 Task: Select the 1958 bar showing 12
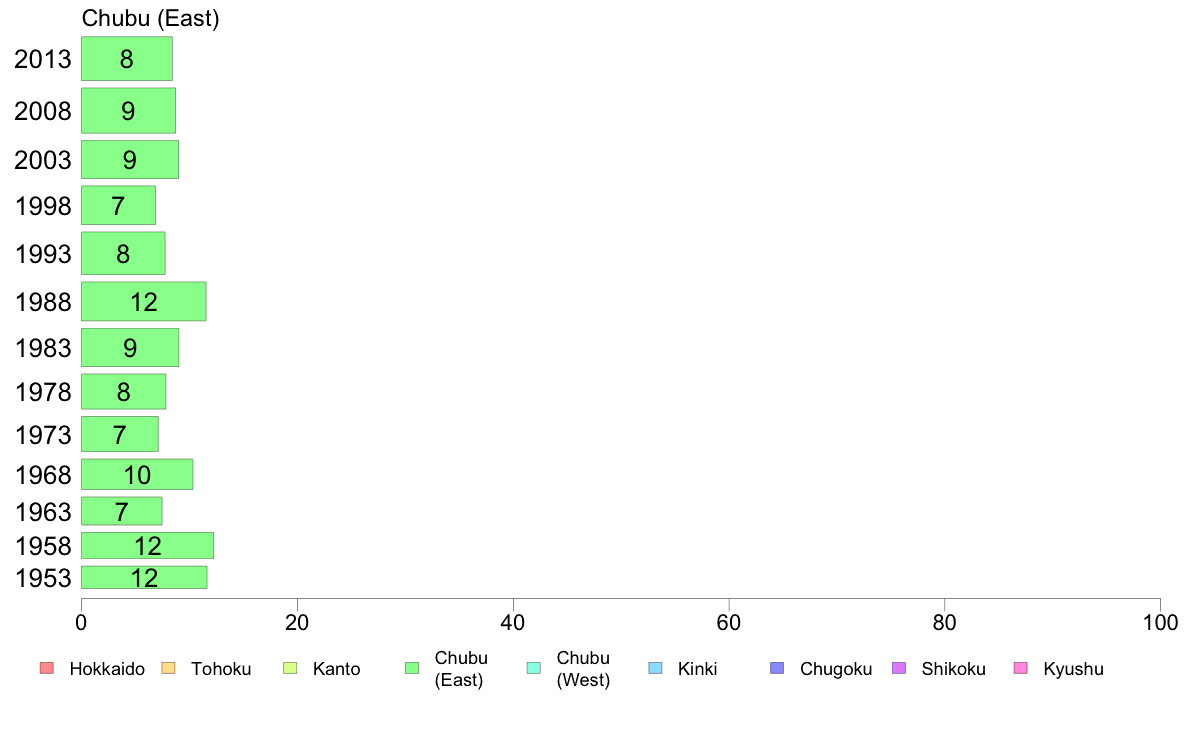tap(147, 546)
